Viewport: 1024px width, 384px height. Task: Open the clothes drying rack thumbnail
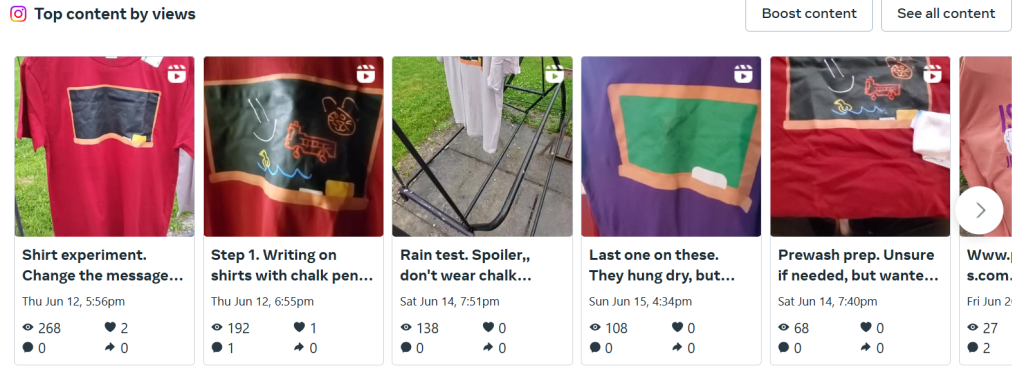[x=483, y=146]
